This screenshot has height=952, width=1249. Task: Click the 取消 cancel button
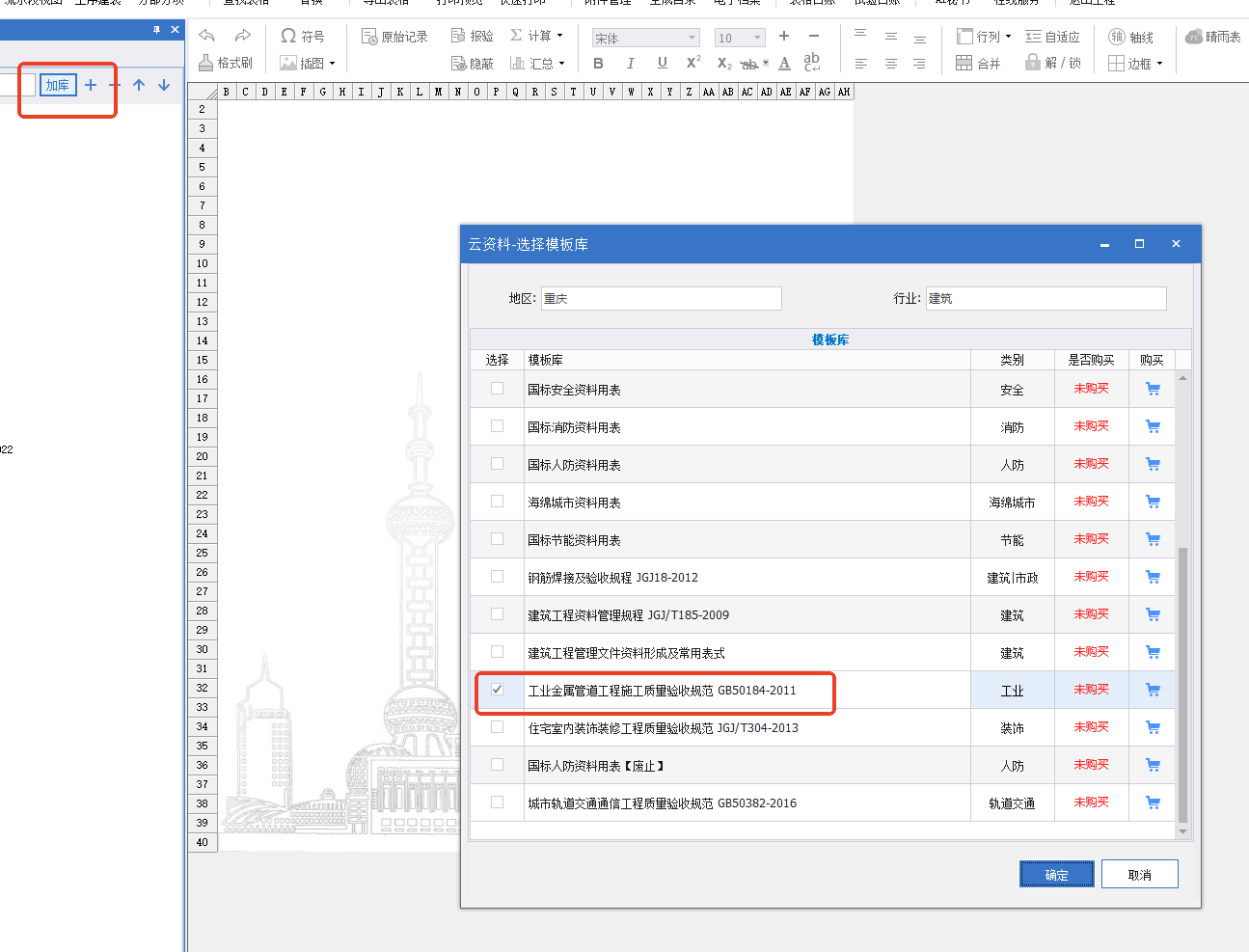pyautogui.click(x=1139, y=874)
